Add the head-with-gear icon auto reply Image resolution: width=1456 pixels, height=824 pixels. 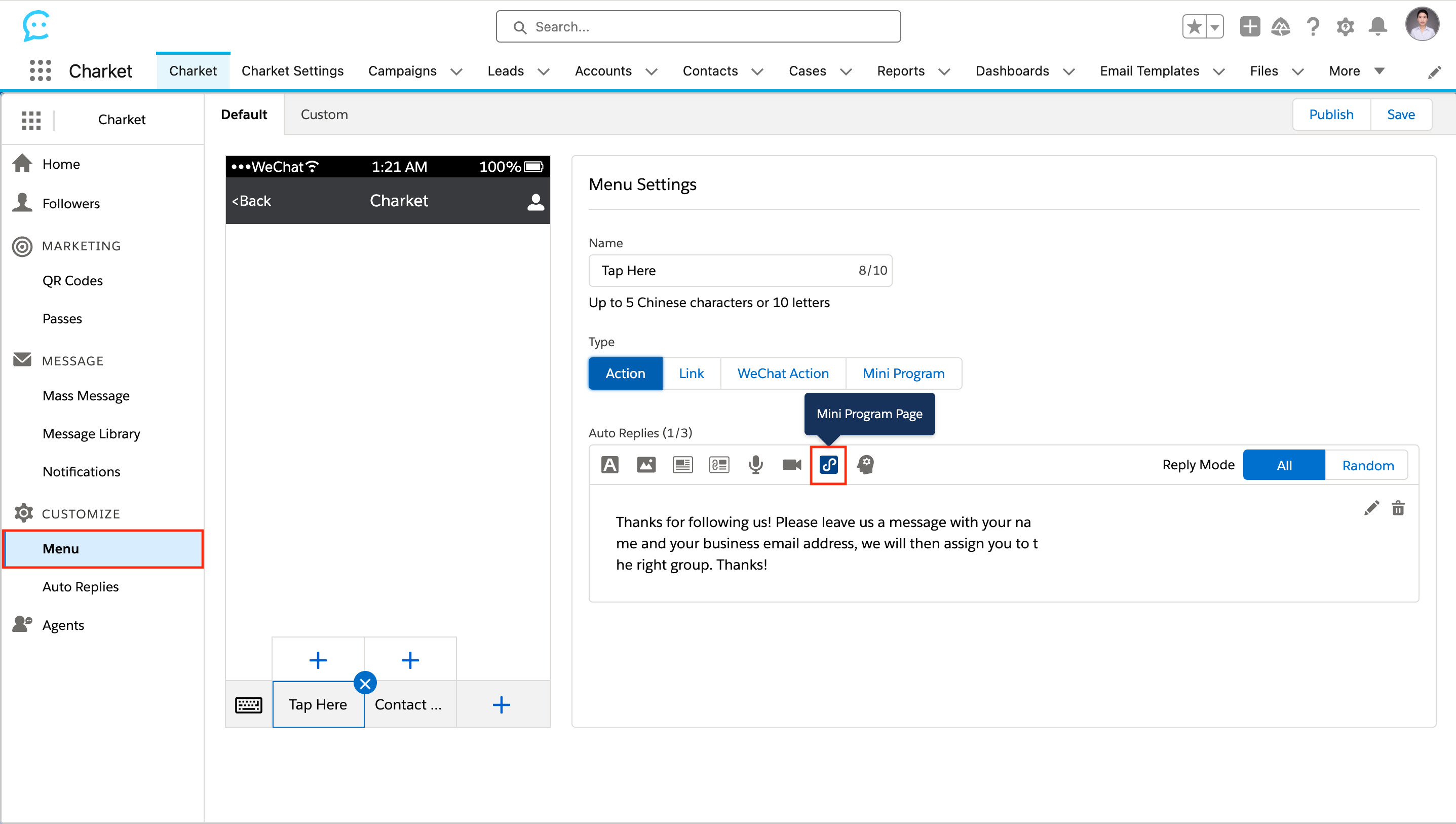coord(865,465)
